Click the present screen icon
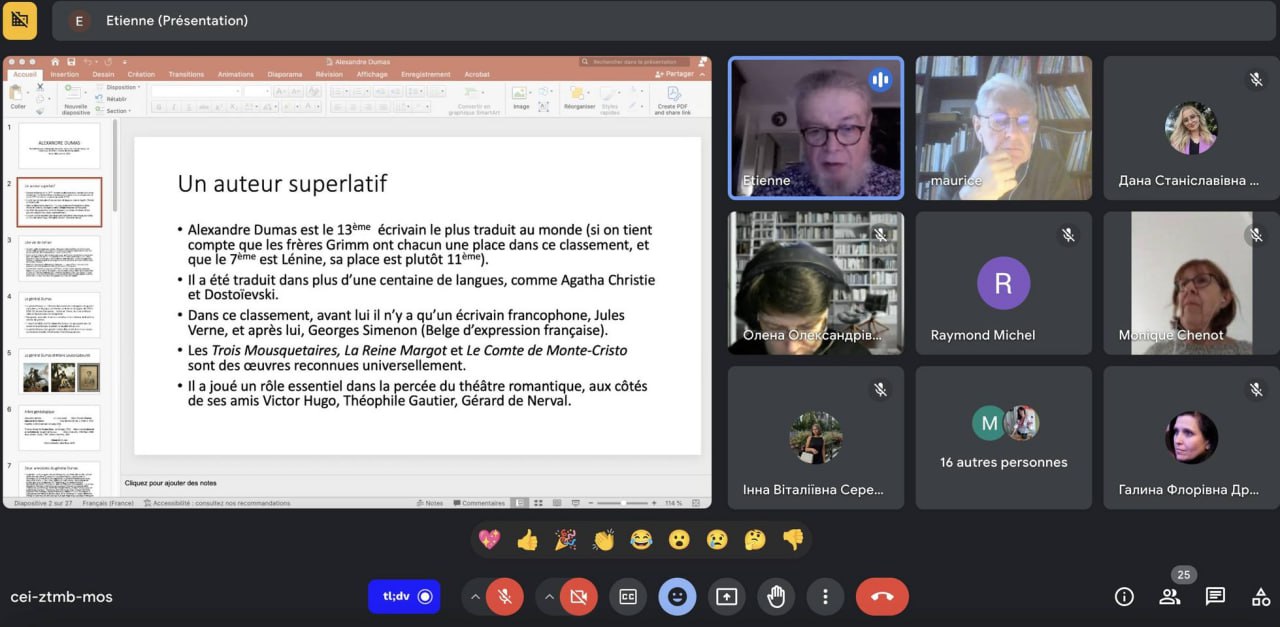 click(727, 597)
